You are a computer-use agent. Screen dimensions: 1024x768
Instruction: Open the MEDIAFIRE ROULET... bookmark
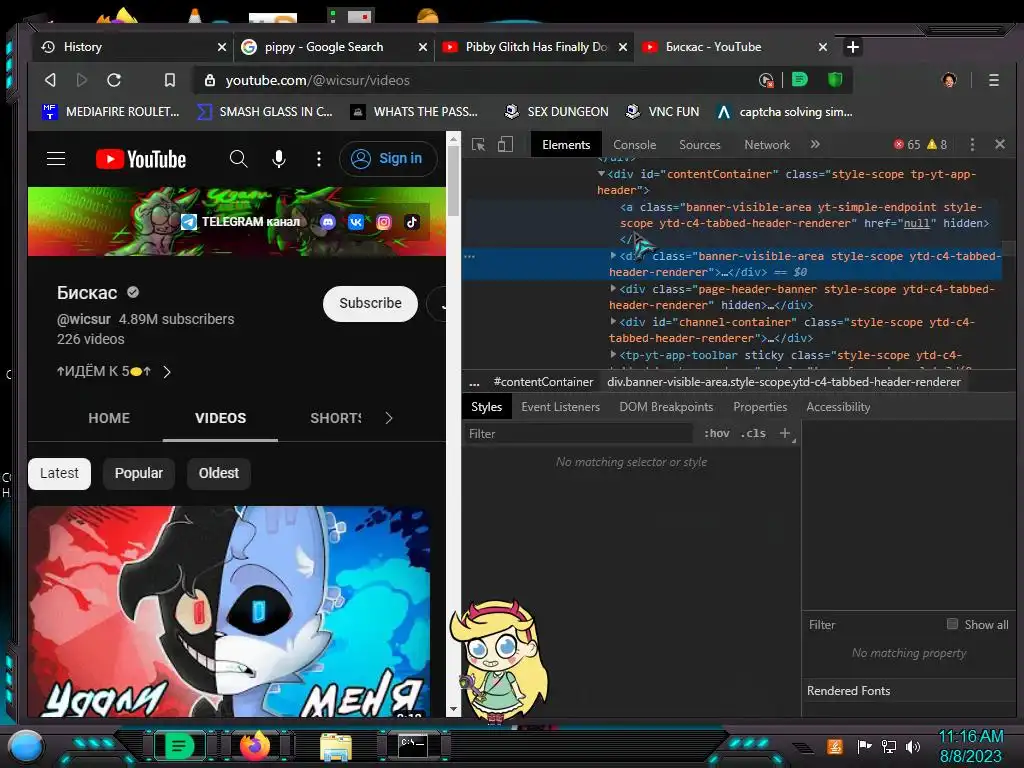[x=110, y=112]
